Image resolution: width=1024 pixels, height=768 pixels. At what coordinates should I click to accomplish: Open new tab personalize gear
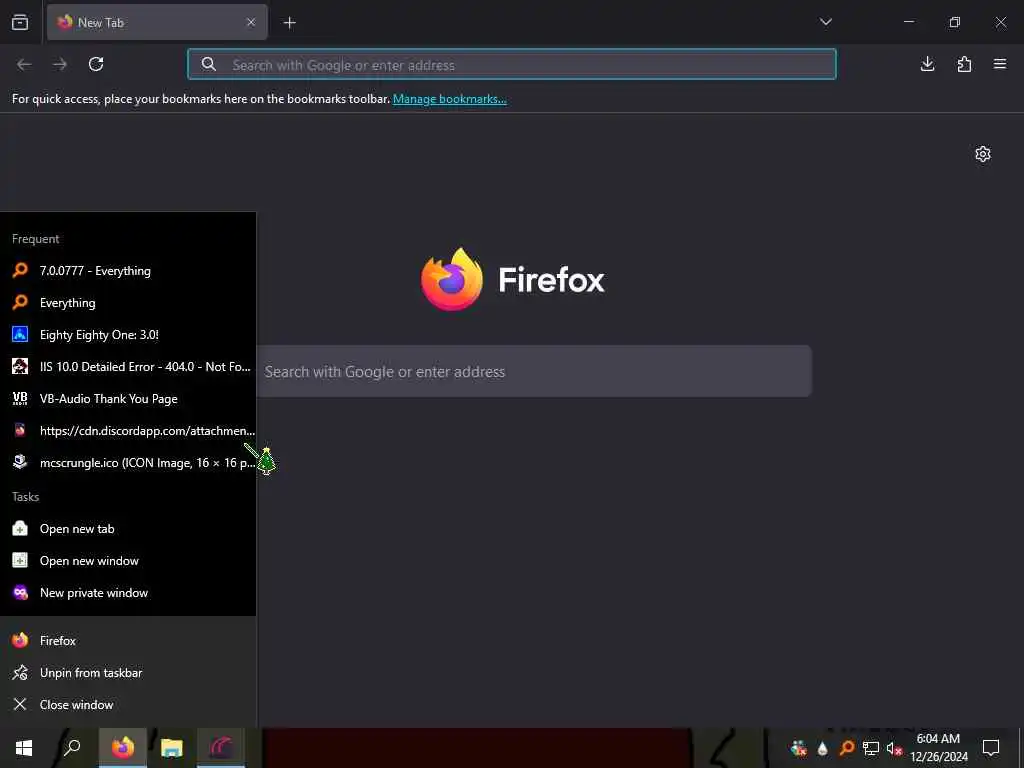point(983,154)
